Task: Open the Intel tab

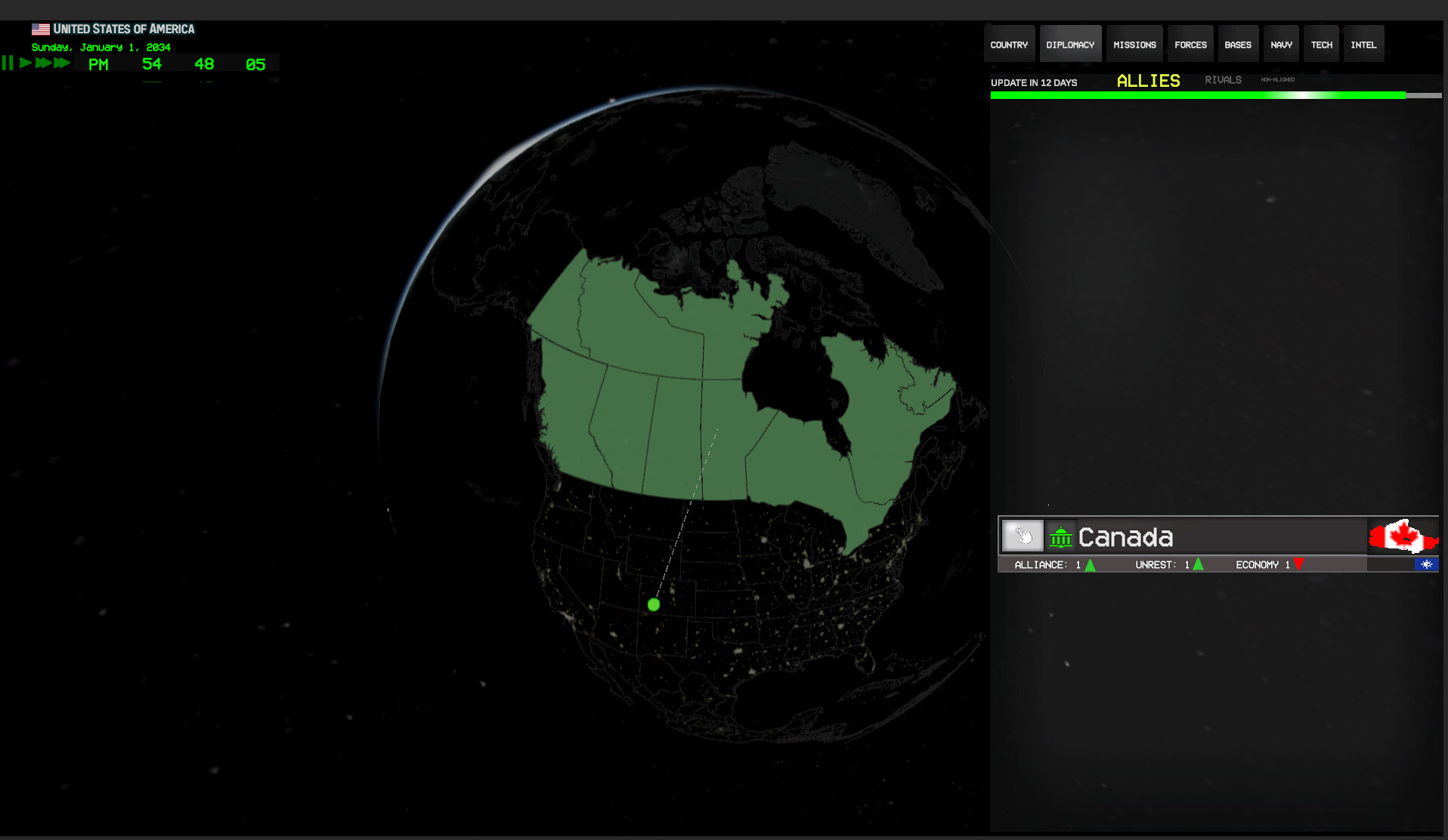Action: [x=1363, y=44]
